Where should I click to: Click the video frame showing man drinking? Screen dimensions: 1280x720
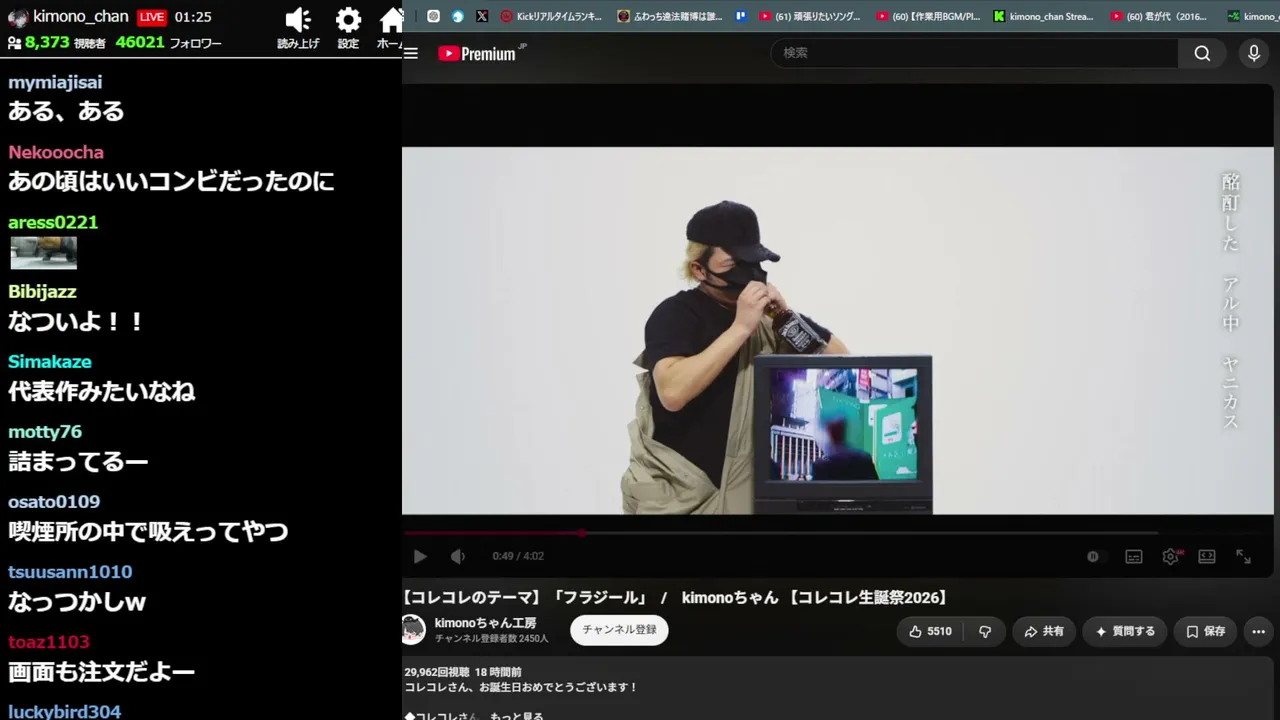(x=838, y=331)
